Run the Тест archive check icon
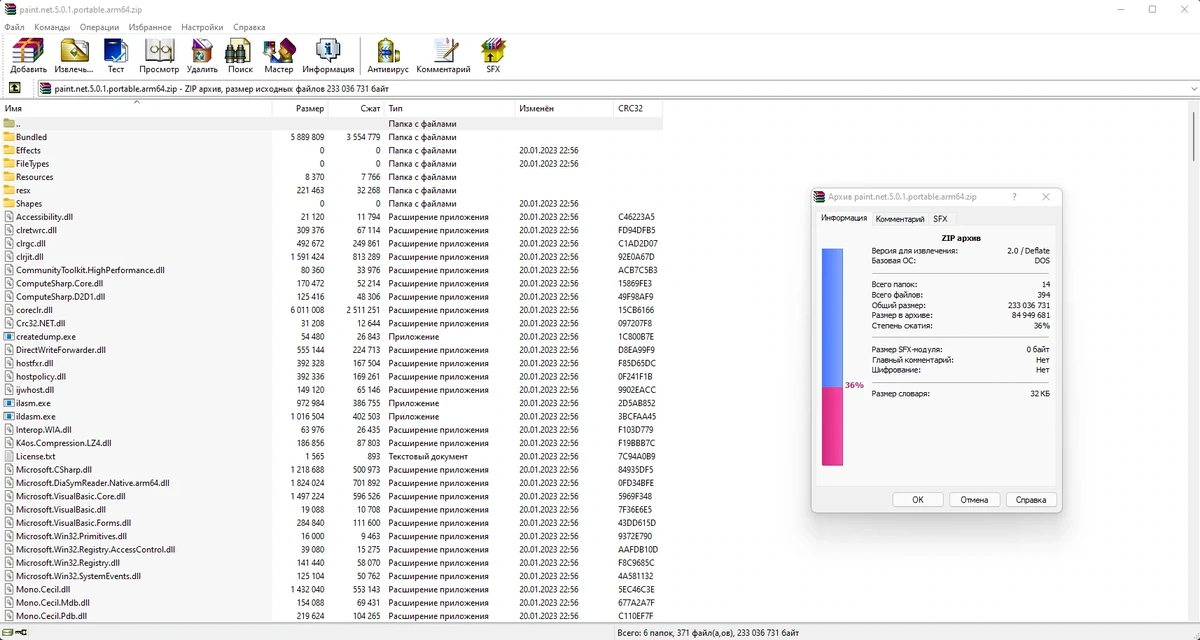This screenshot has width=1200, height=640. click(x=116, y=51)
